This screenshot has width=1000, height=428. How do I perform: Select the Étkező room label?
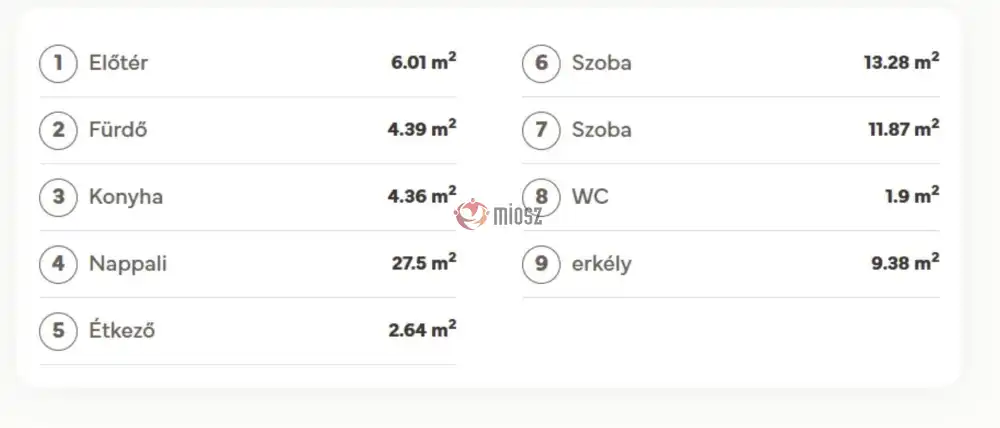coord(122,330)
